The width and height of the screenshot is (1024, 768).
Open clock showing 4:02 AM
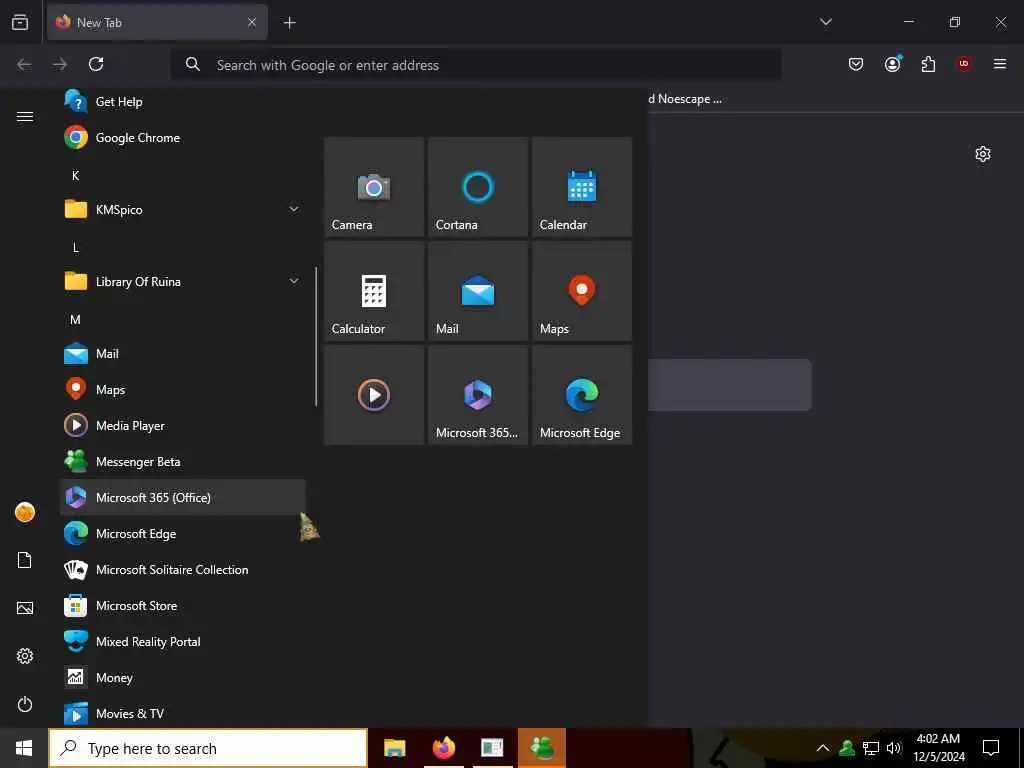pyautogui.click(x=938, y=748)
